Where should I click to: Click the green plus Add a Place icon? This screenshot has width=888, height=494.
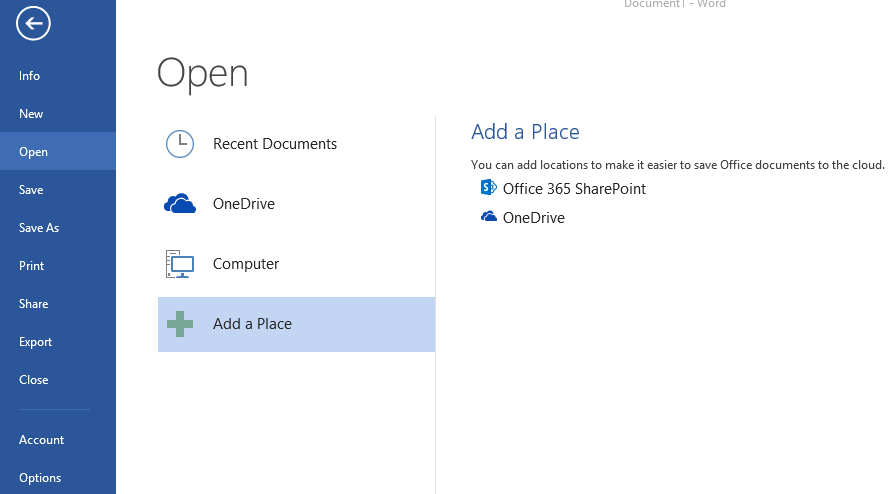180,324
